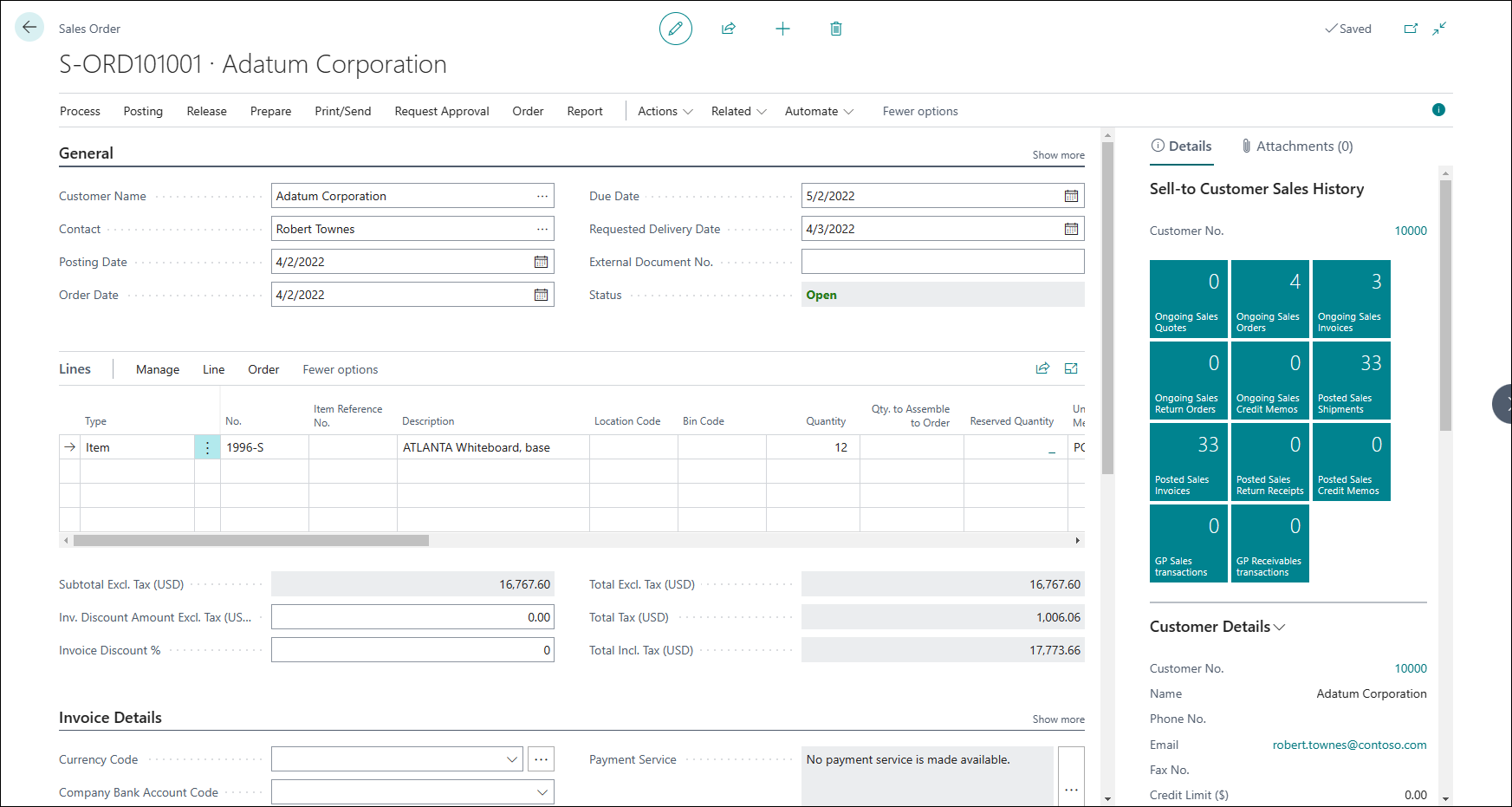Screen dimensions: 1512x807
Task: Click the lines grid horizontal scrollbar
Action: click(x=251, y=540)
